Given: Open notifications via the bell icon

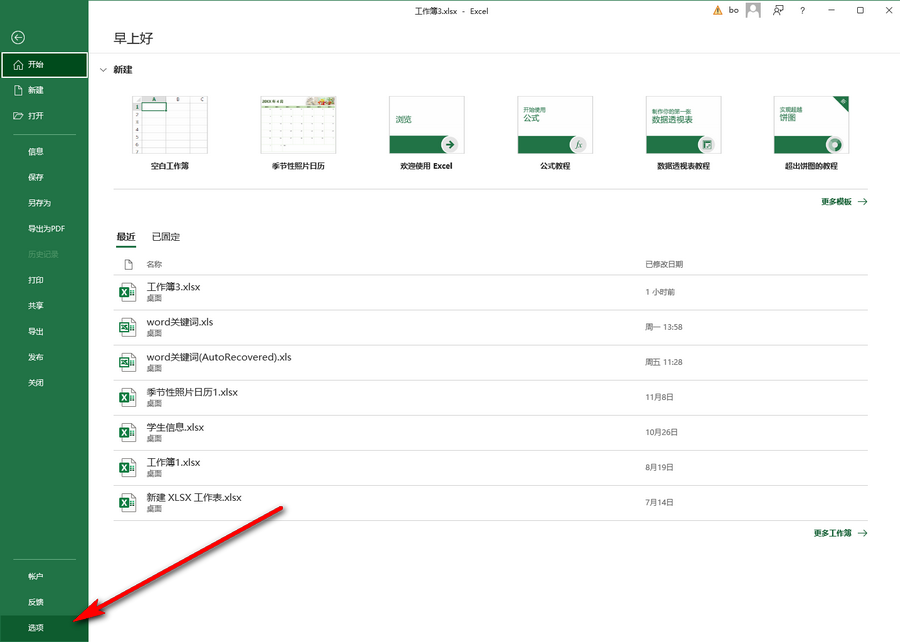Looking at the screenshot, I should coord(779,10).
